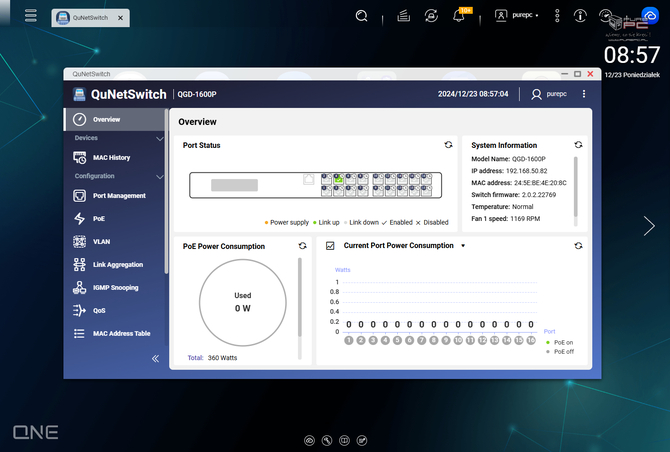Viewport: 670px width, 452px height.
Task: Click the Total 360 Watts text
Action: tap(212, 358)
